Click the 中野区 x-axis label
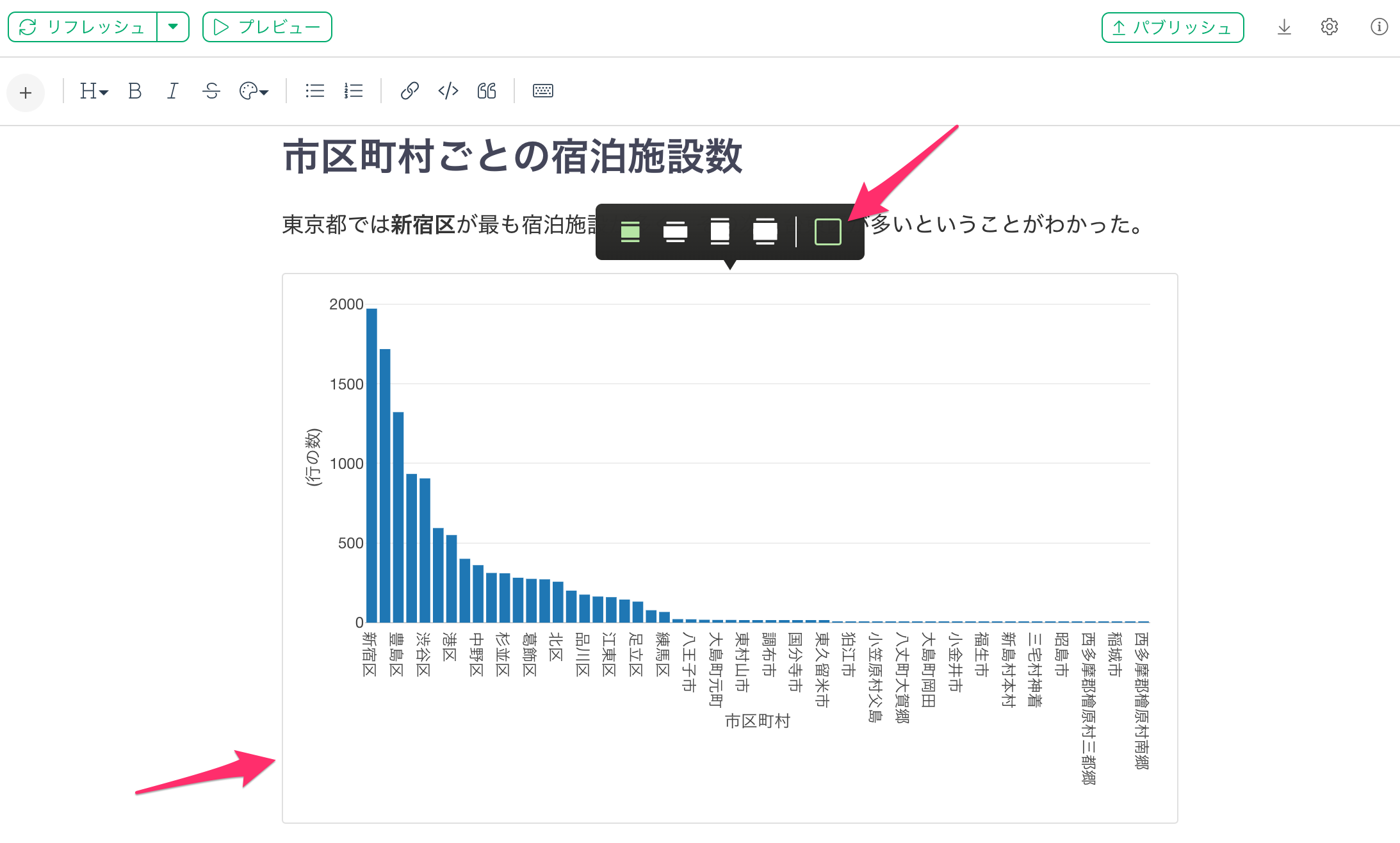1400x843 pixels. (x=476, y=654)
